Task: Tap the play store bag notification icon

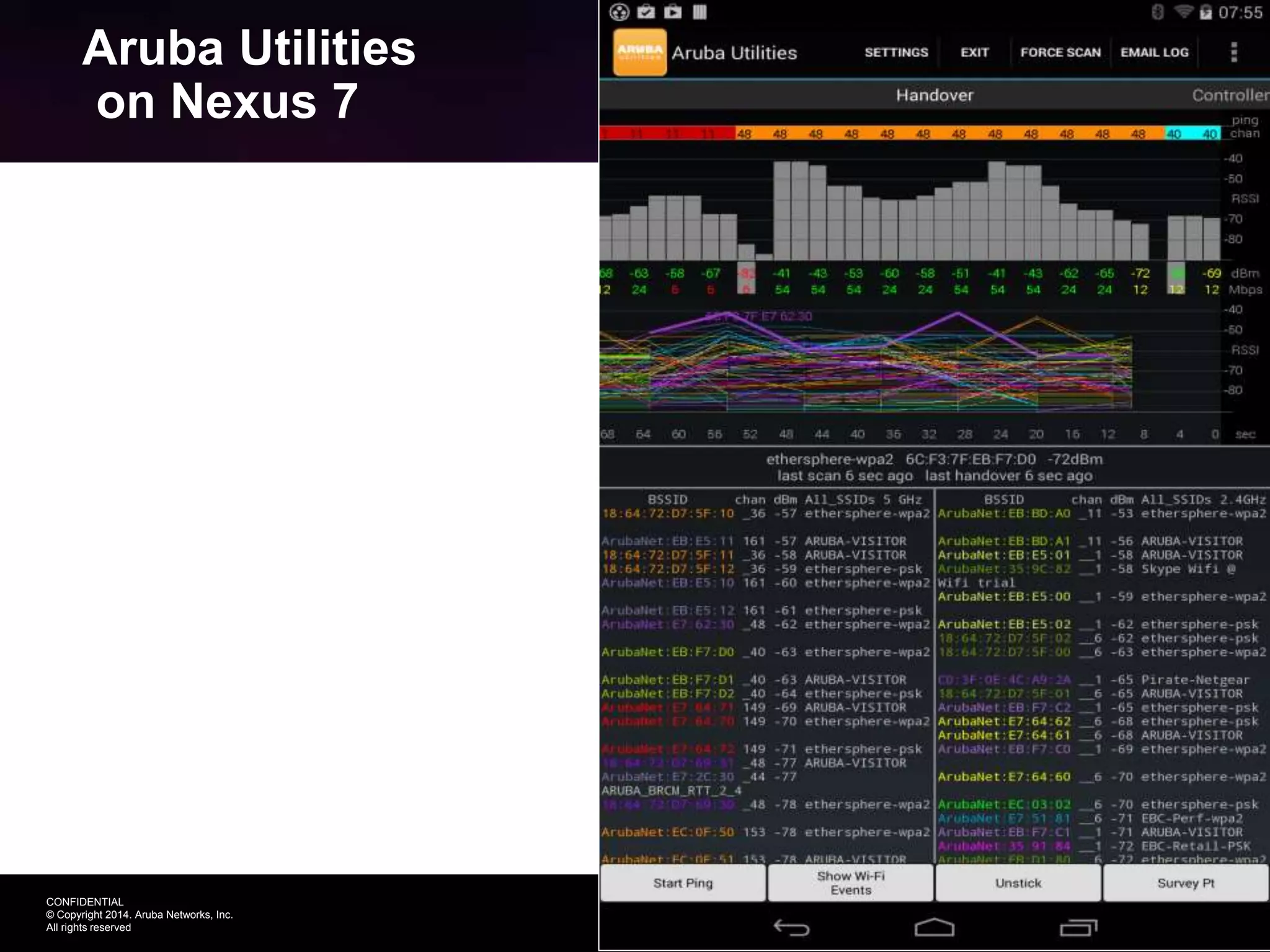Action: point(673,12)
